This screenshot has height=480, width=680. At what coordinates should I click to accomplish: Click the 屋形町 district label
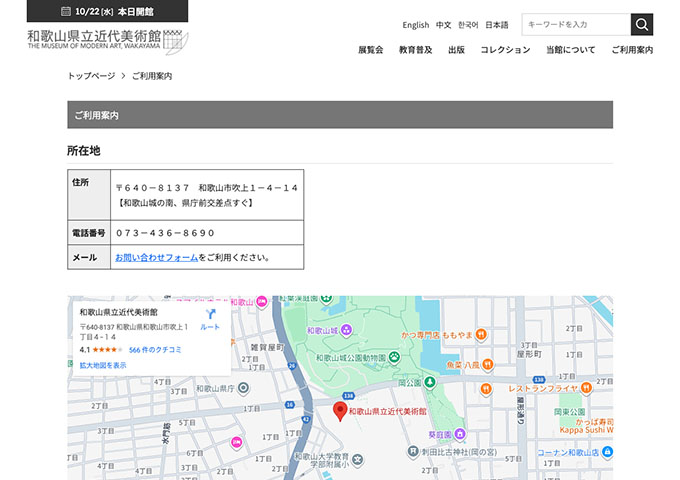point(529,354)
